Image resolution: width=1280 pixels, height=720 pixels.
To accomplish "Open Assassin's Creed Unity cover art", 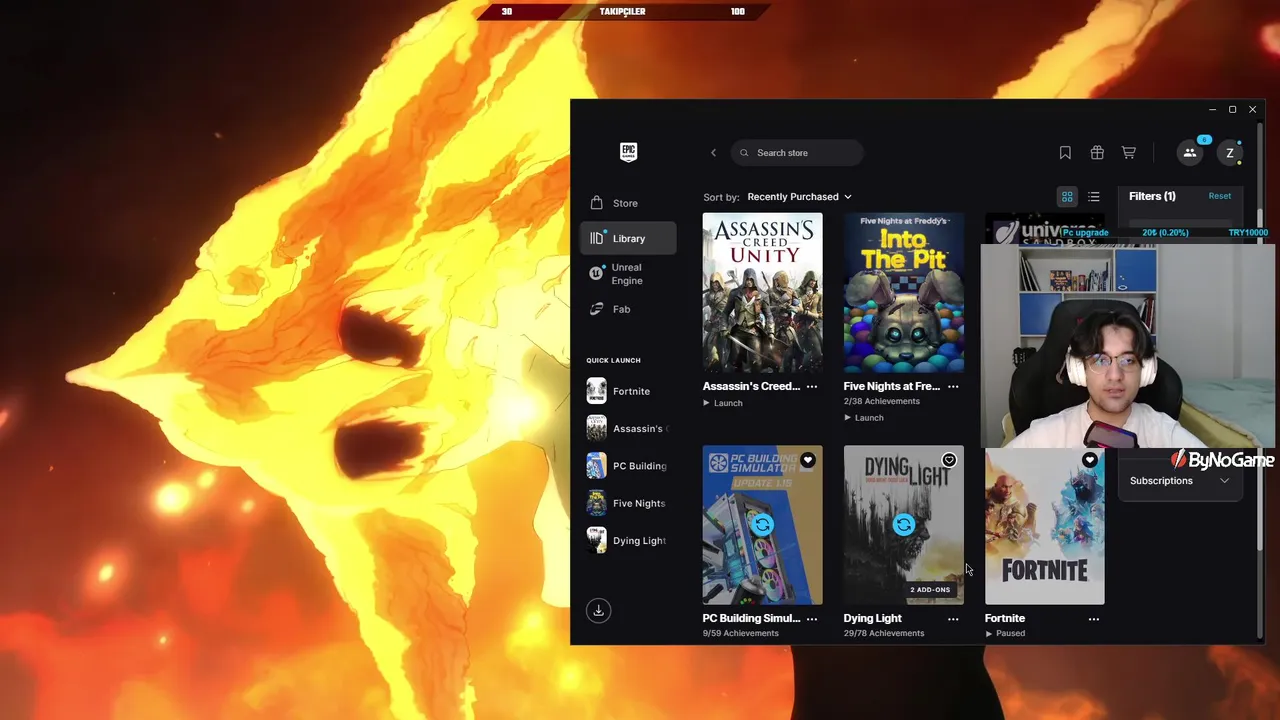I will [762, 292].
